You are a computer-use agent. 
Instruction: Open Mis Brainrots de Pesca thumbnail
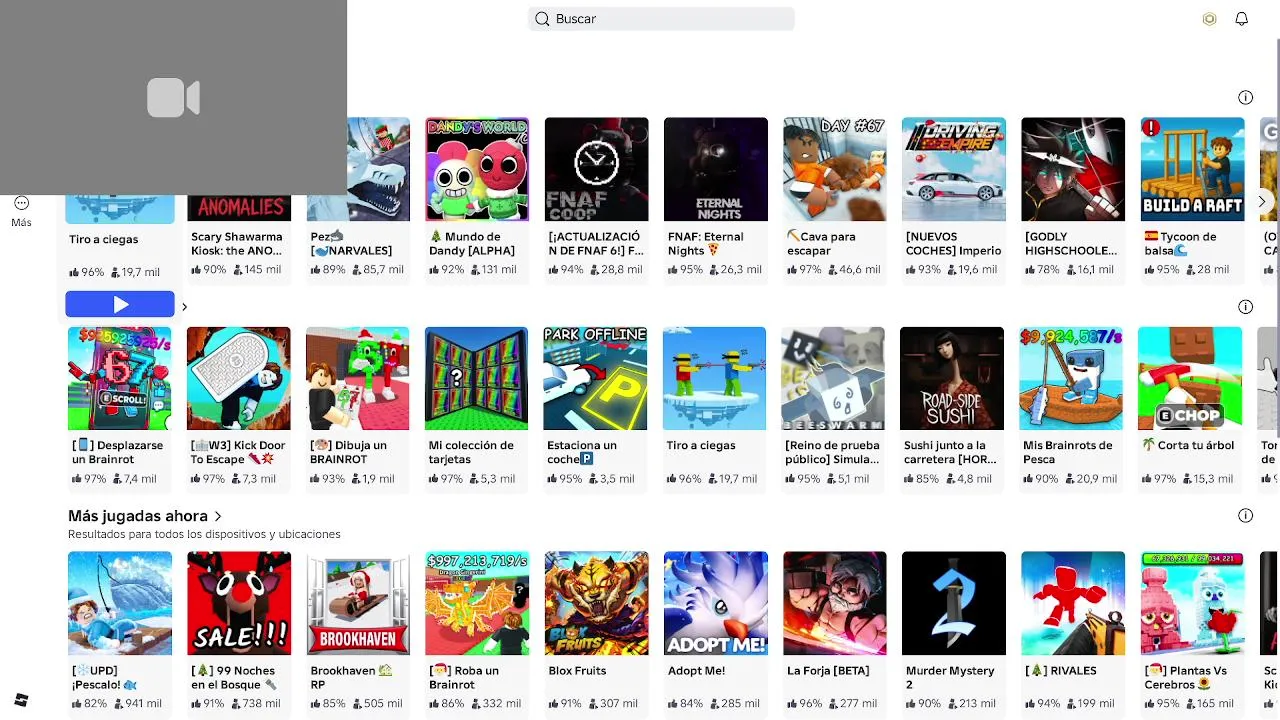[1071, 378]
